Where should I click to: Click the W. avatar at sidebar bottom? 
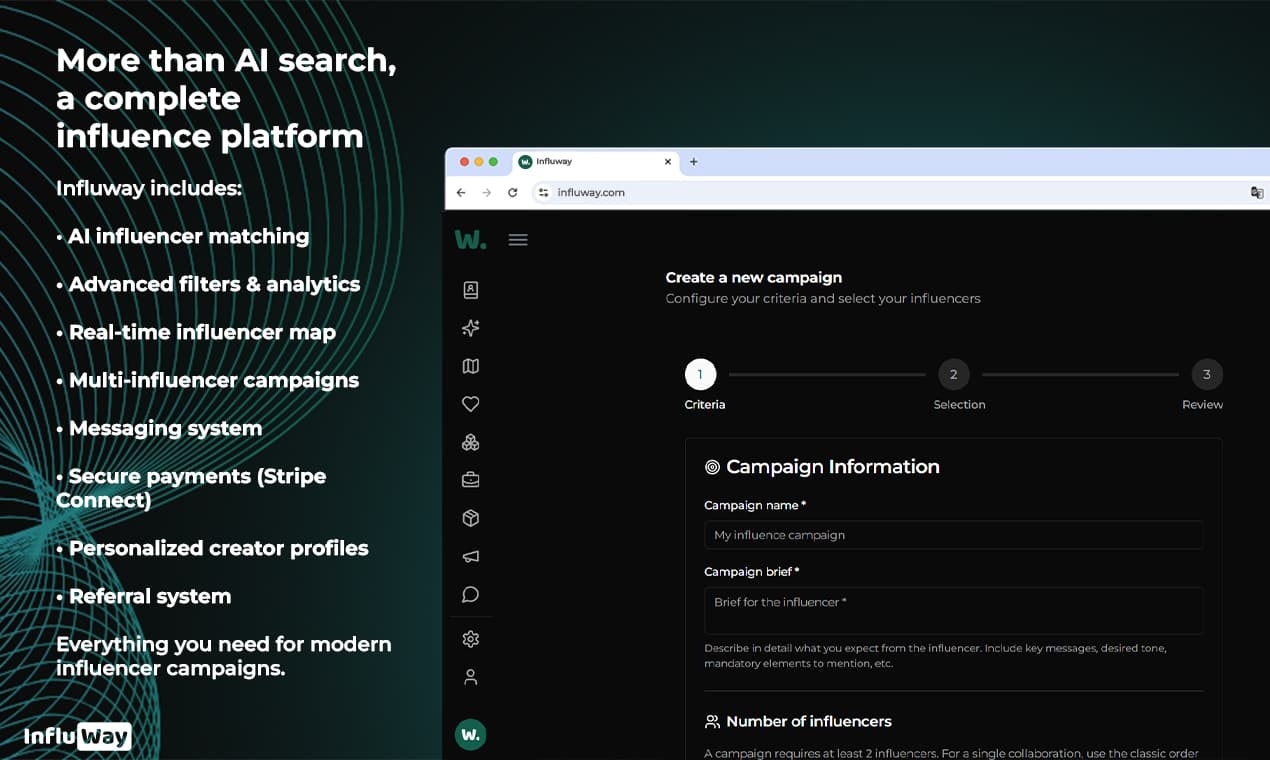click(471, 735)
